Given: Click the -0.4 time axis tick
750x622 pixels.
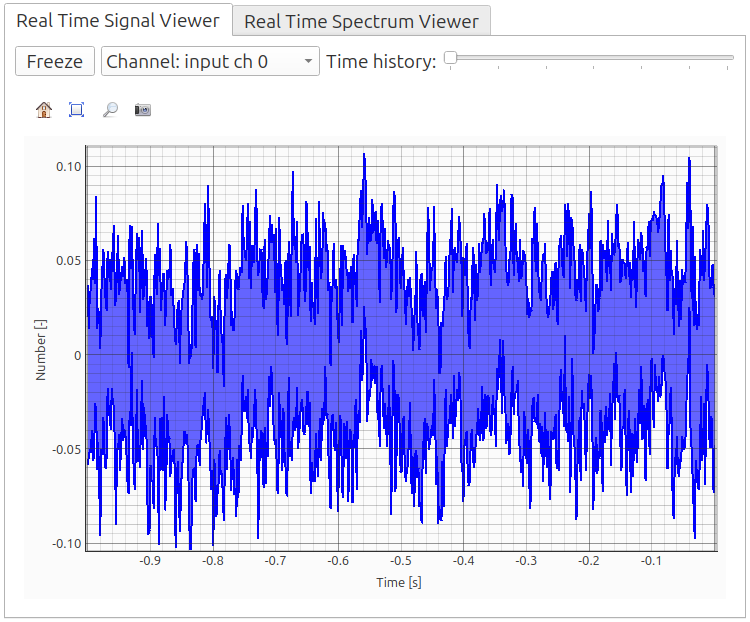Looking at the screenshot, I should (463, 561).
